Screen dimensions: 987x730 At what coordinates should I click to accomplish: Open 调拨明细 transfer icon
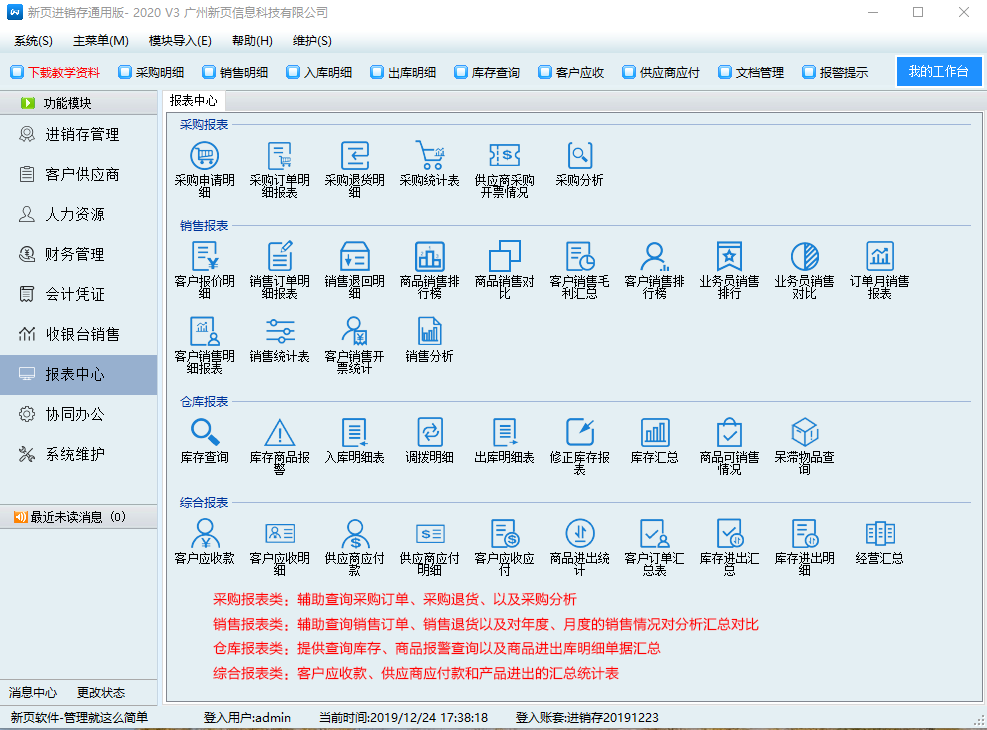429,432
